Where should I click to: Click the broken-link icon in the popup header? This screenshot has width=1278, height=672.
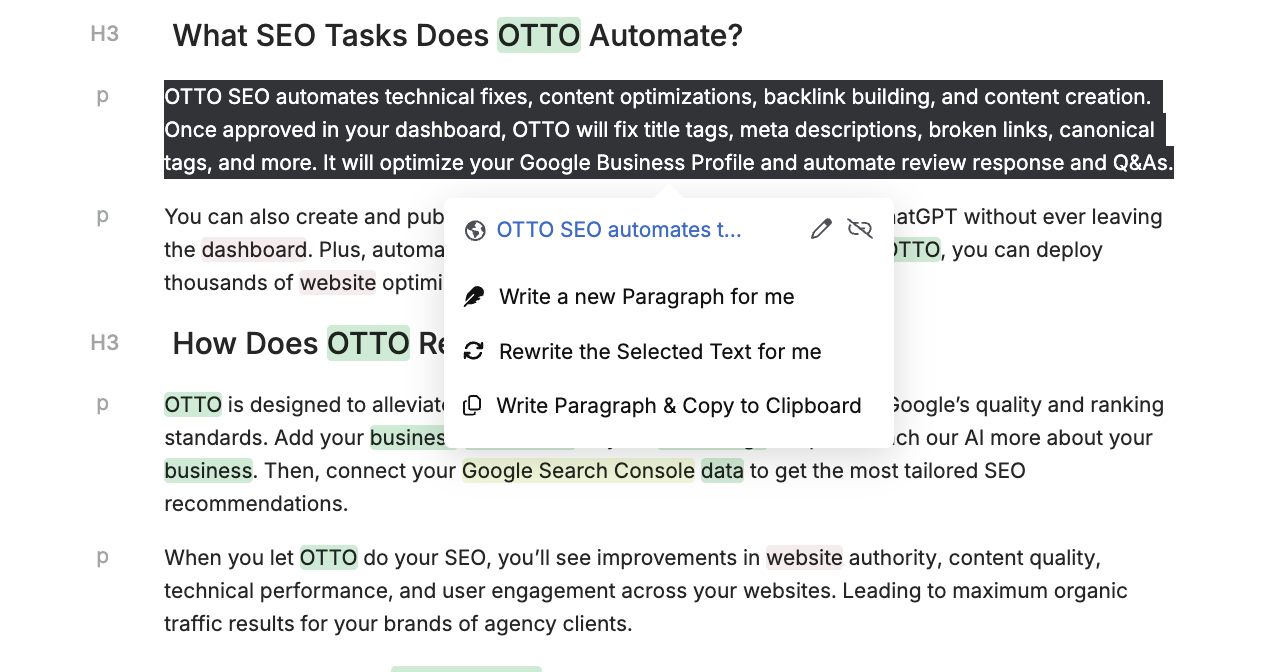pyautogui.click(x=860, y=229)
